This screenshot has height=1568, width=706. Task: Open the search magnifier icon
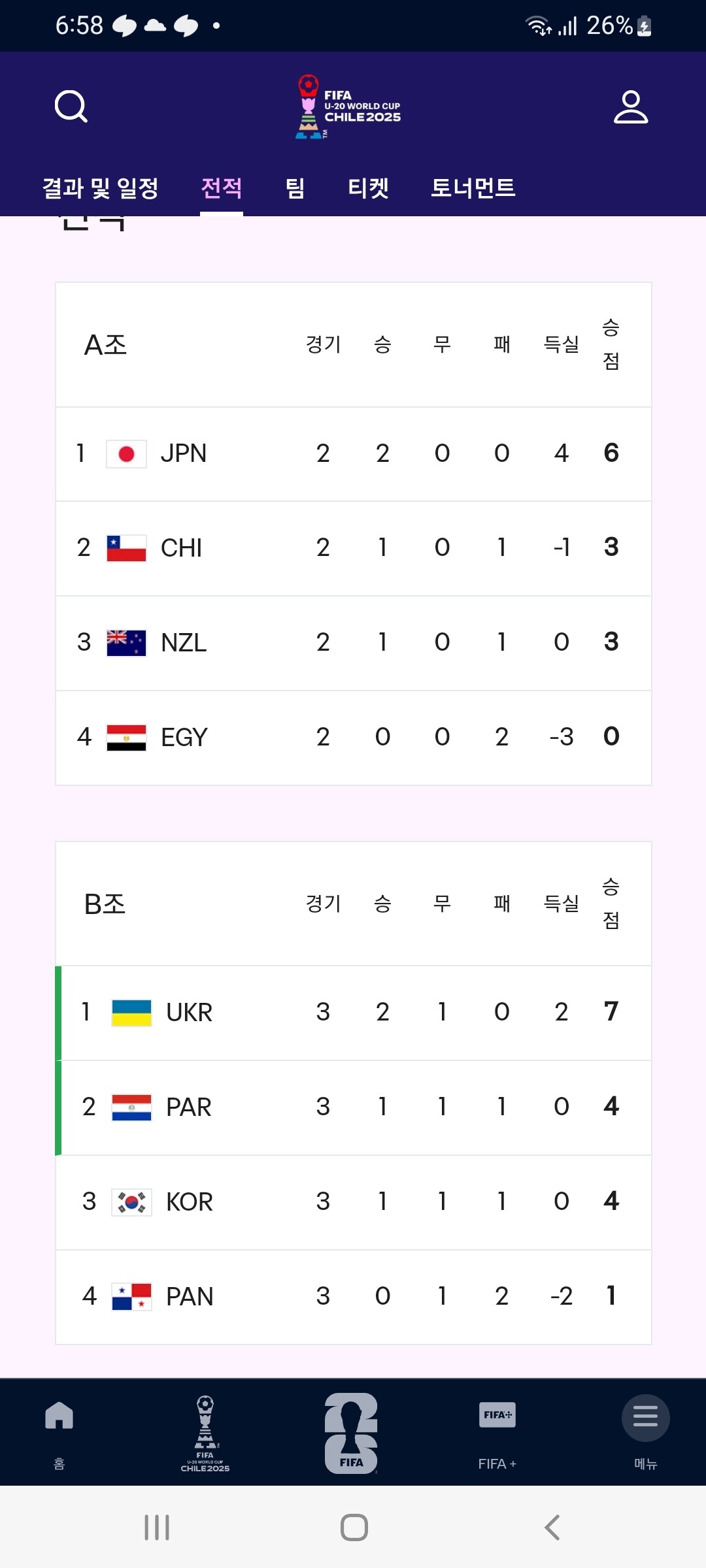[71, 106]
